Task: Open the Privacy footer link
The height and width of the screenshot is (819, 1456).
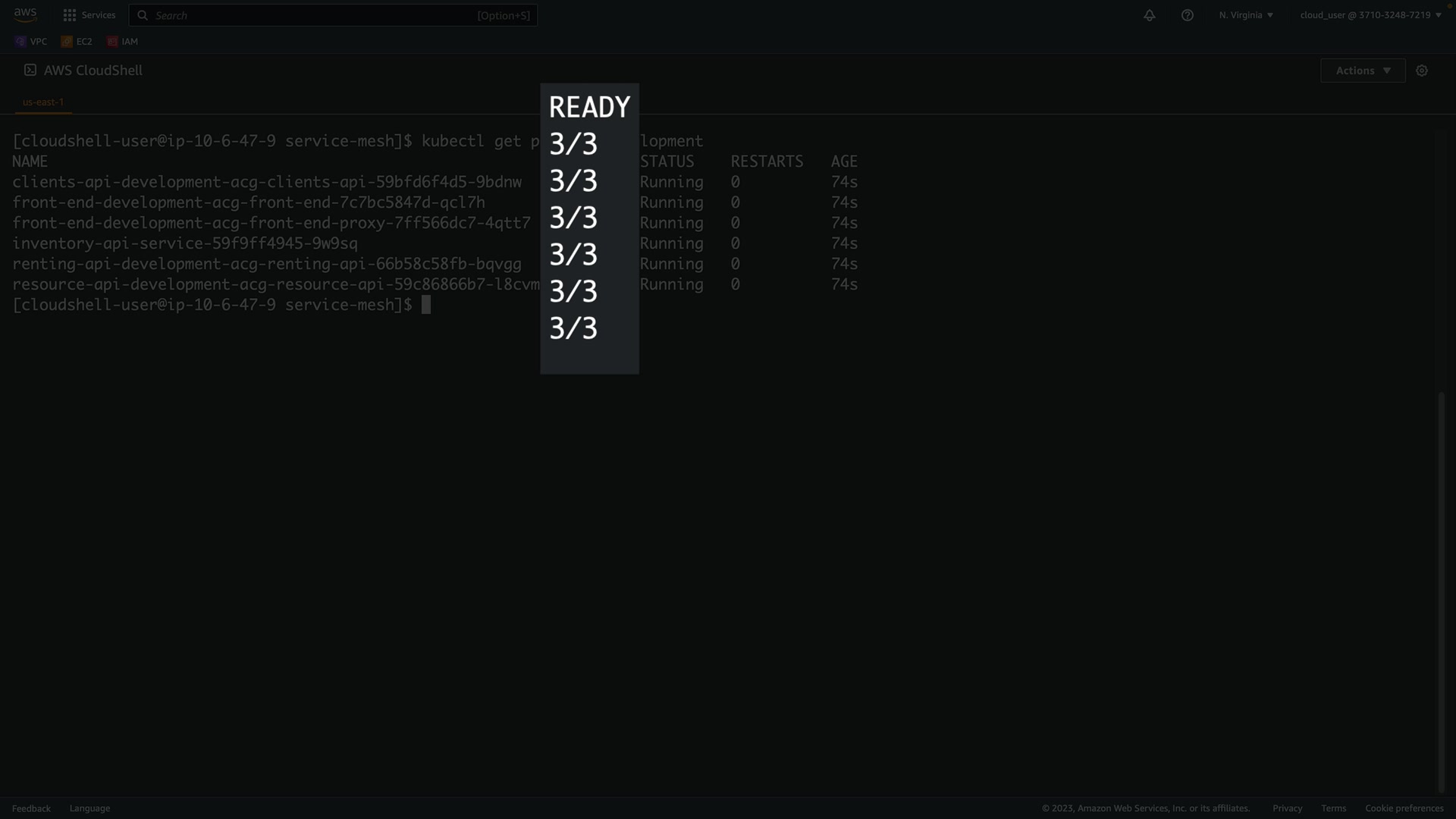Action: (x=1287, y=808)
